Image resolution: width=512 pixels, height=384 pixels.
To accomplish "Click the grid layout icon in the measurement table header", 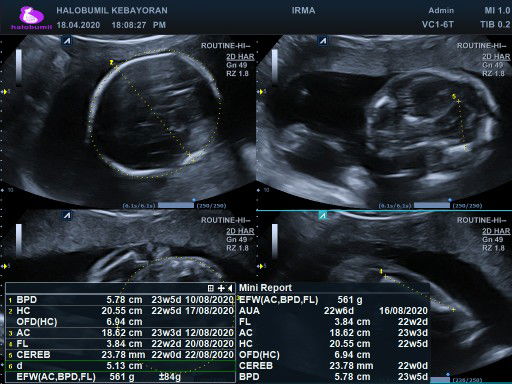I will pos(211,288).
